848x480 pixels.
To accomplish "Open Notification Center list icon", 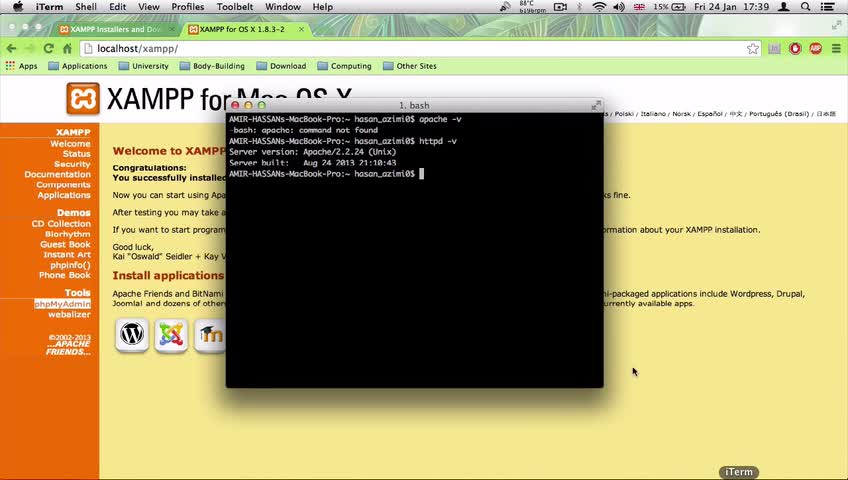I will 827,7.
